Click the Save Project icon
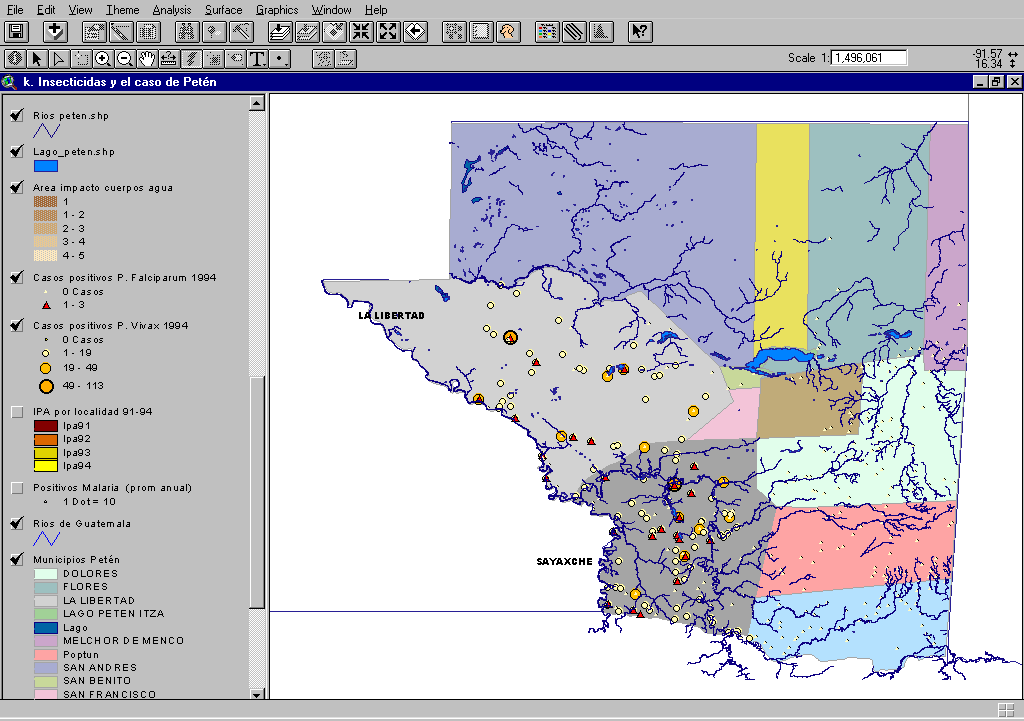Viewport: 1024px width, 721px height. pos(16,32)
